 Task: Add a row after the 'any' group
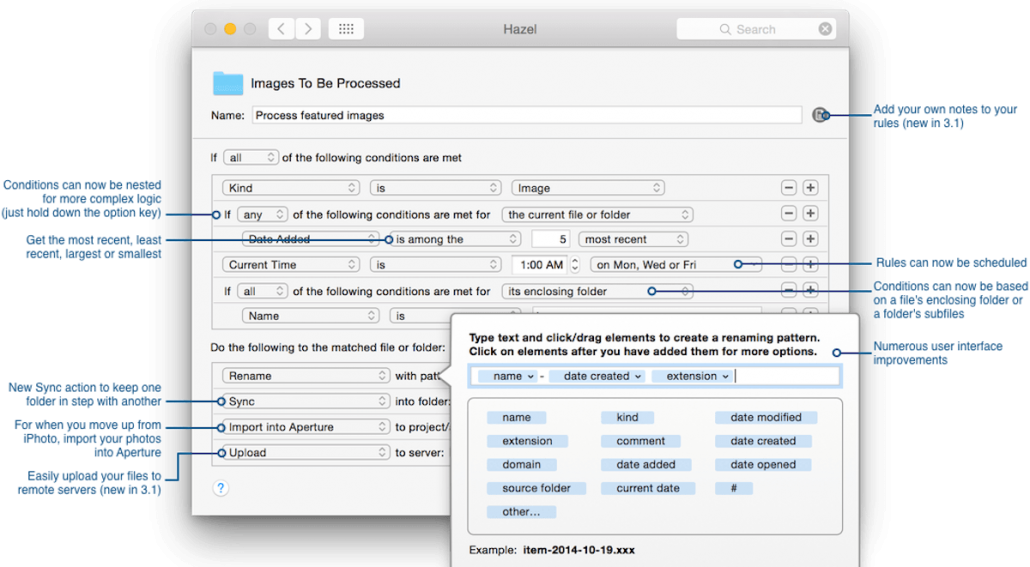[x=811, y=214]
